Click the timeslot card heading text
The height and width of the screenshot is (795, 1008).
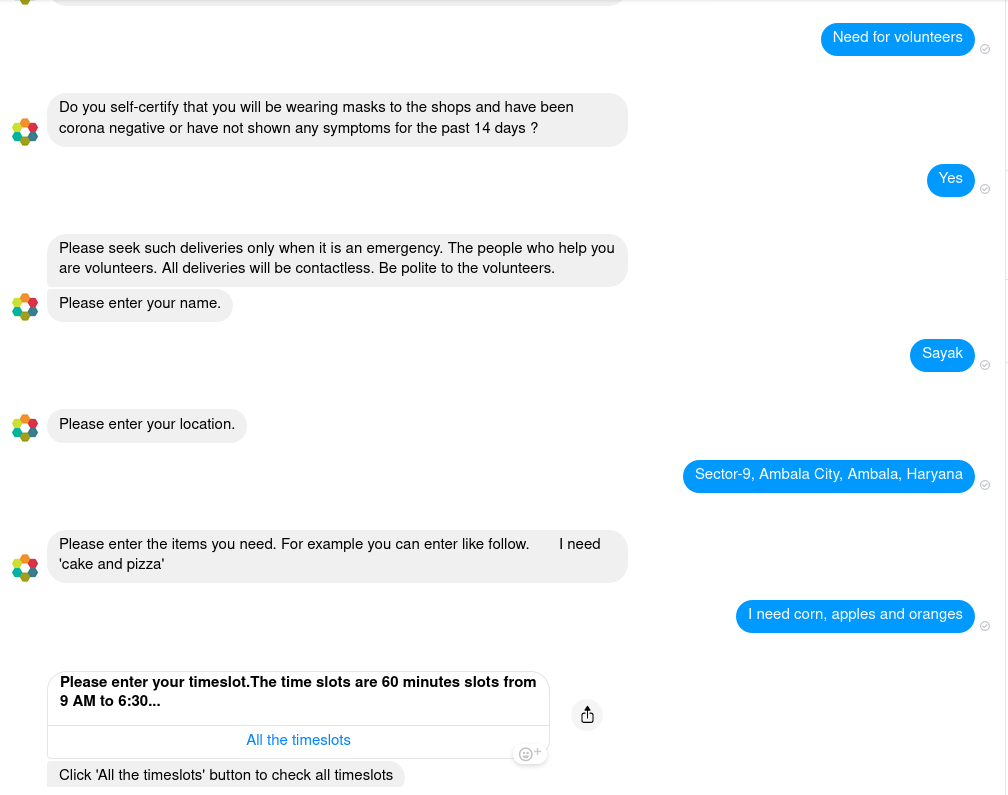298,692
